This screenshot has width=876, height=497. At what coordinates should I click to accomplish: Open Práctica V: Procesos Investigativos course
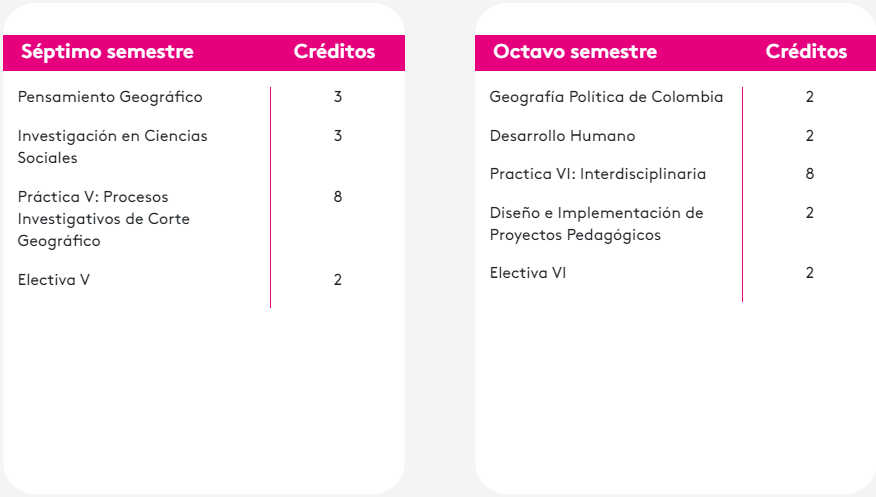pos(103,218)
